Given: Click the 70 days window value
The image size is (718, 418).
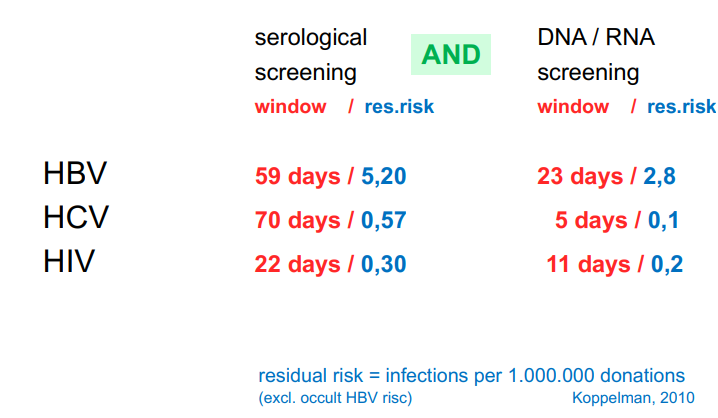Looking at the screenshot, I should click(297, 221).
